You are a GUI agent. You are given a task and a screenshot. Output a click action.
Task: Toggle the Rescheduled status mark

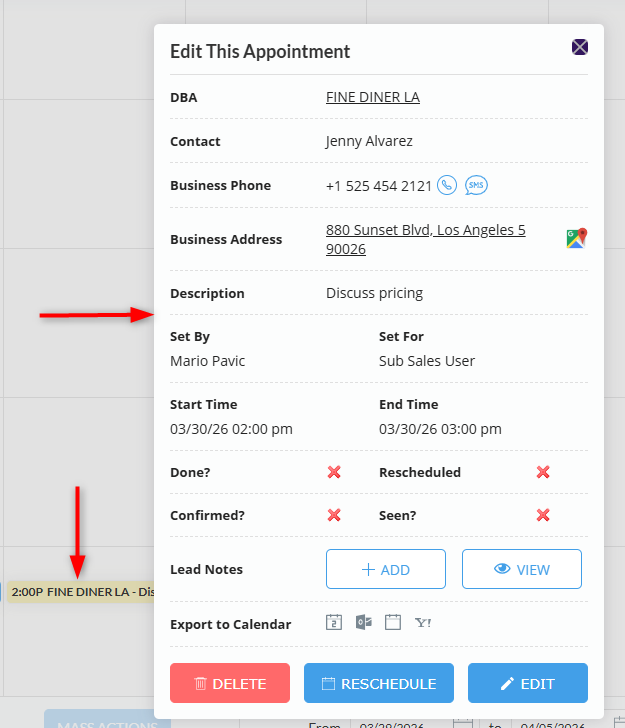click(543, 471)
